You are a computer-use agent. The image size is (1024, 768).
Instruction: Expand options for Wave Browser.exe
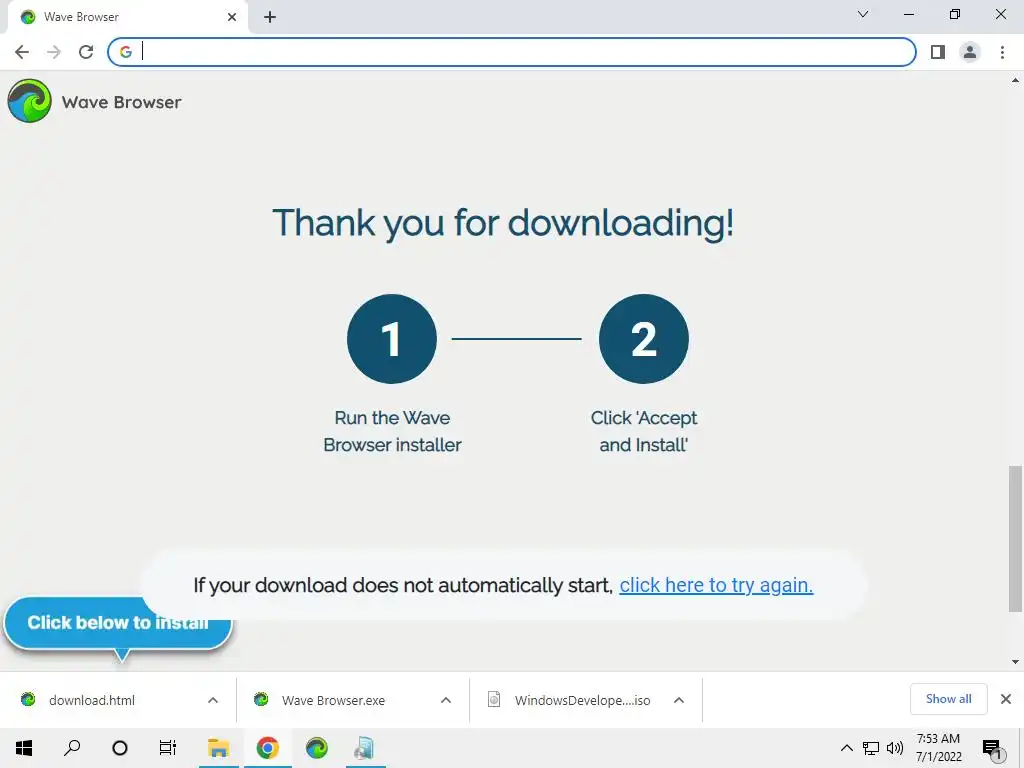point(446,700)
